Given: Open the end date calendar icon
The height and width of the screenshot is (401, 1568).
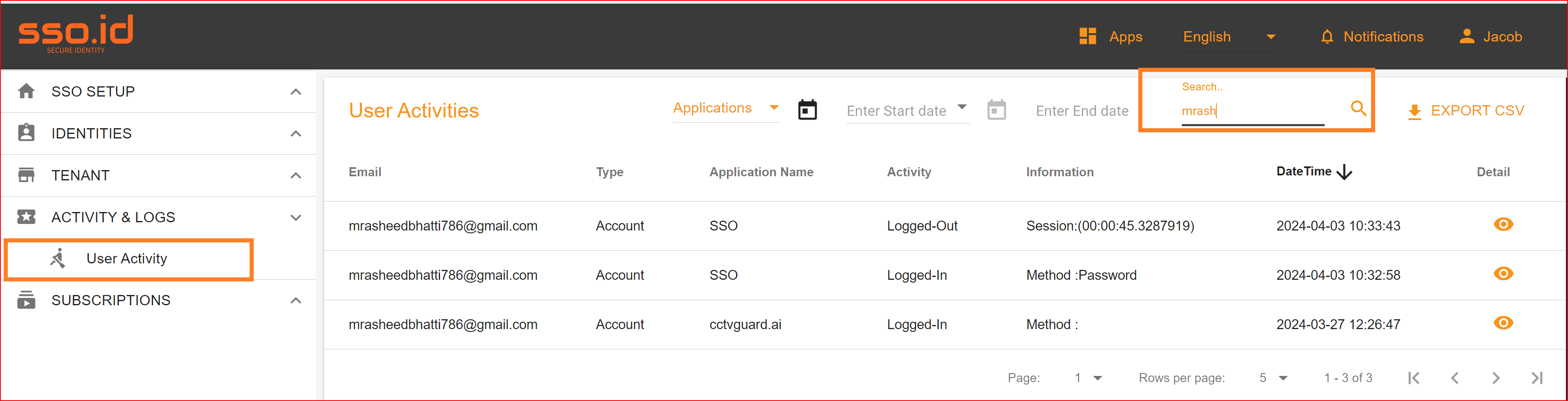Looking at the screenshot, I should click(996, 110).
